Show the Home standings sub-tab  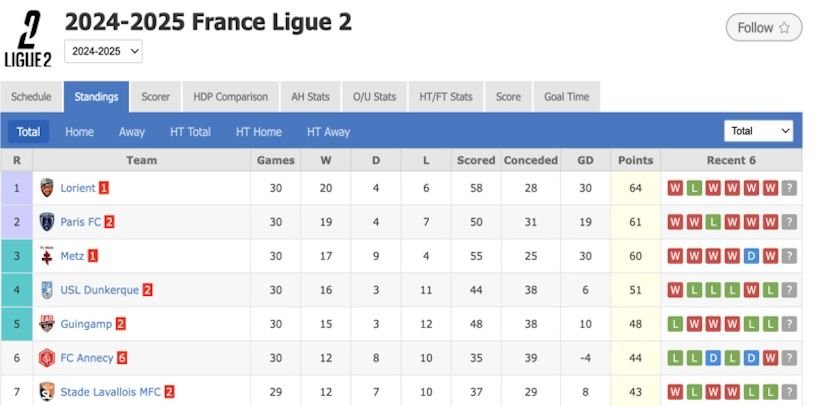click(x=79, y=131)
